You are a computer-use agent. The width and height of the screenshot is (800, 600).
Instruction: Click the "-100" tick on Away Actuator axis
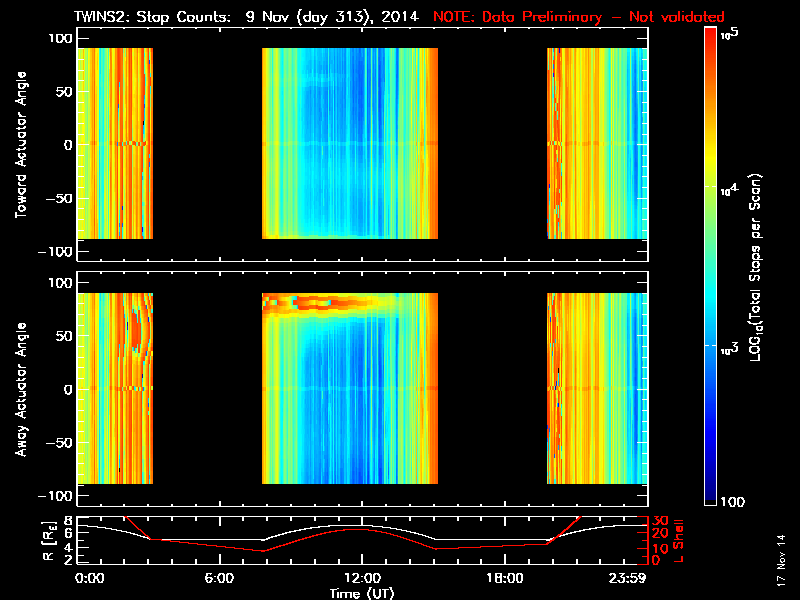55,496
